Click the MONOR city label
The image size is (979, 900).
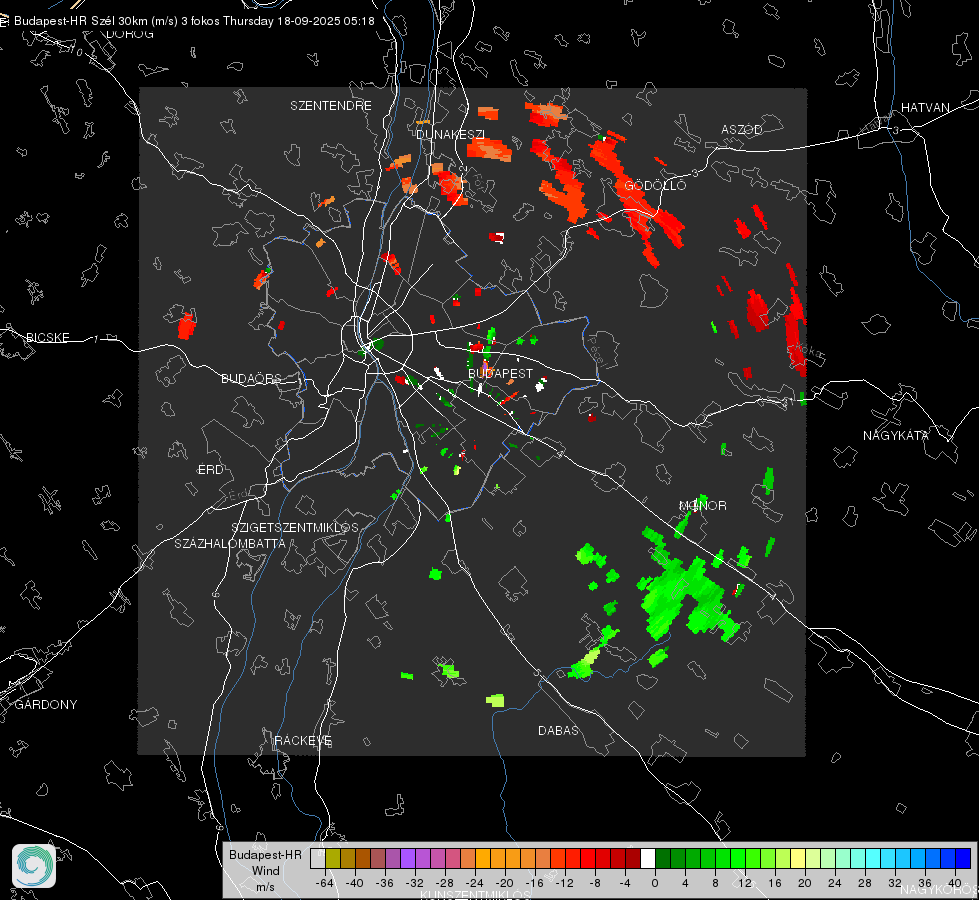[702, 505]
